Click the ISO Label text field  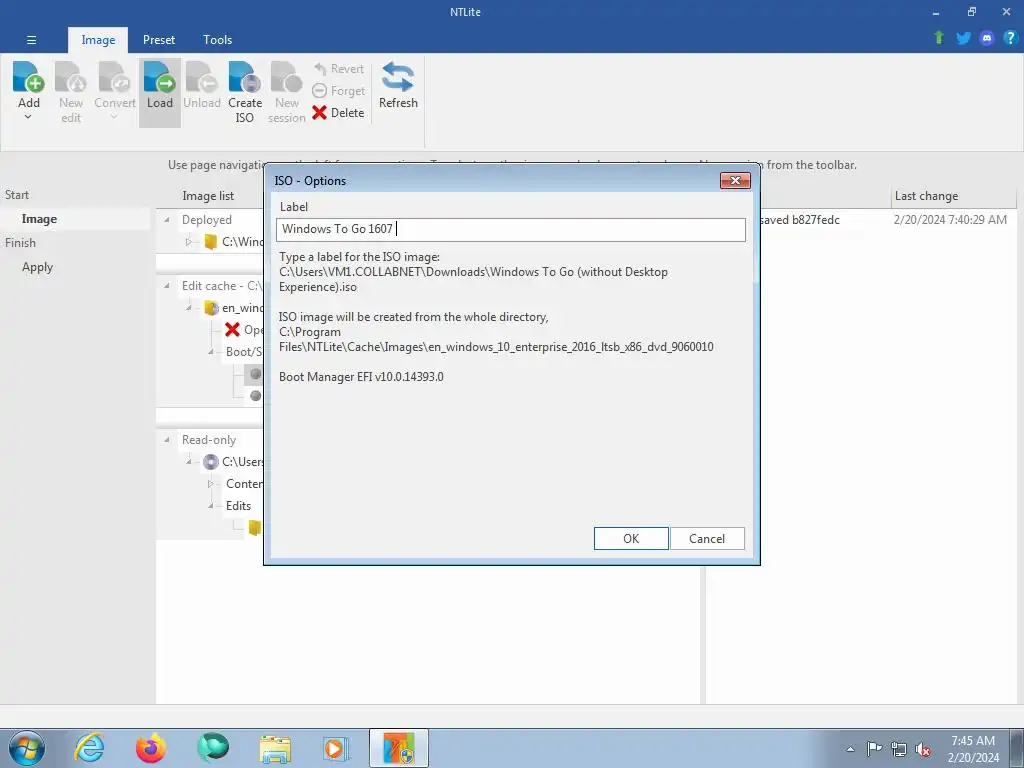point(511,229)
